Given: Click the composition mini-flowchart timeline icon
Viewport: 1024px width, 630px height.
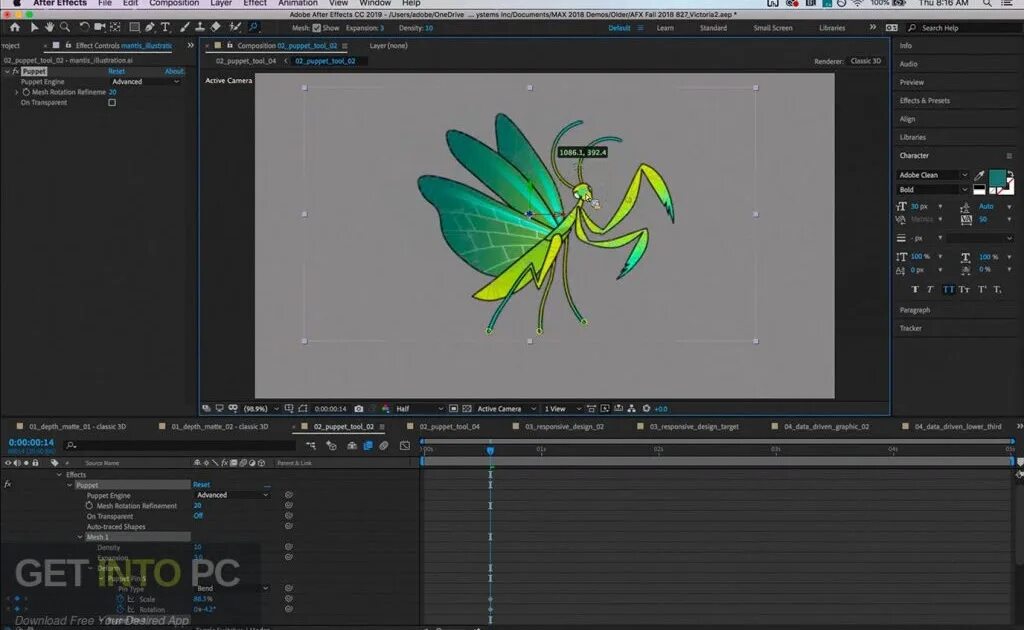Looking at the screenshot, I should 311,445.
